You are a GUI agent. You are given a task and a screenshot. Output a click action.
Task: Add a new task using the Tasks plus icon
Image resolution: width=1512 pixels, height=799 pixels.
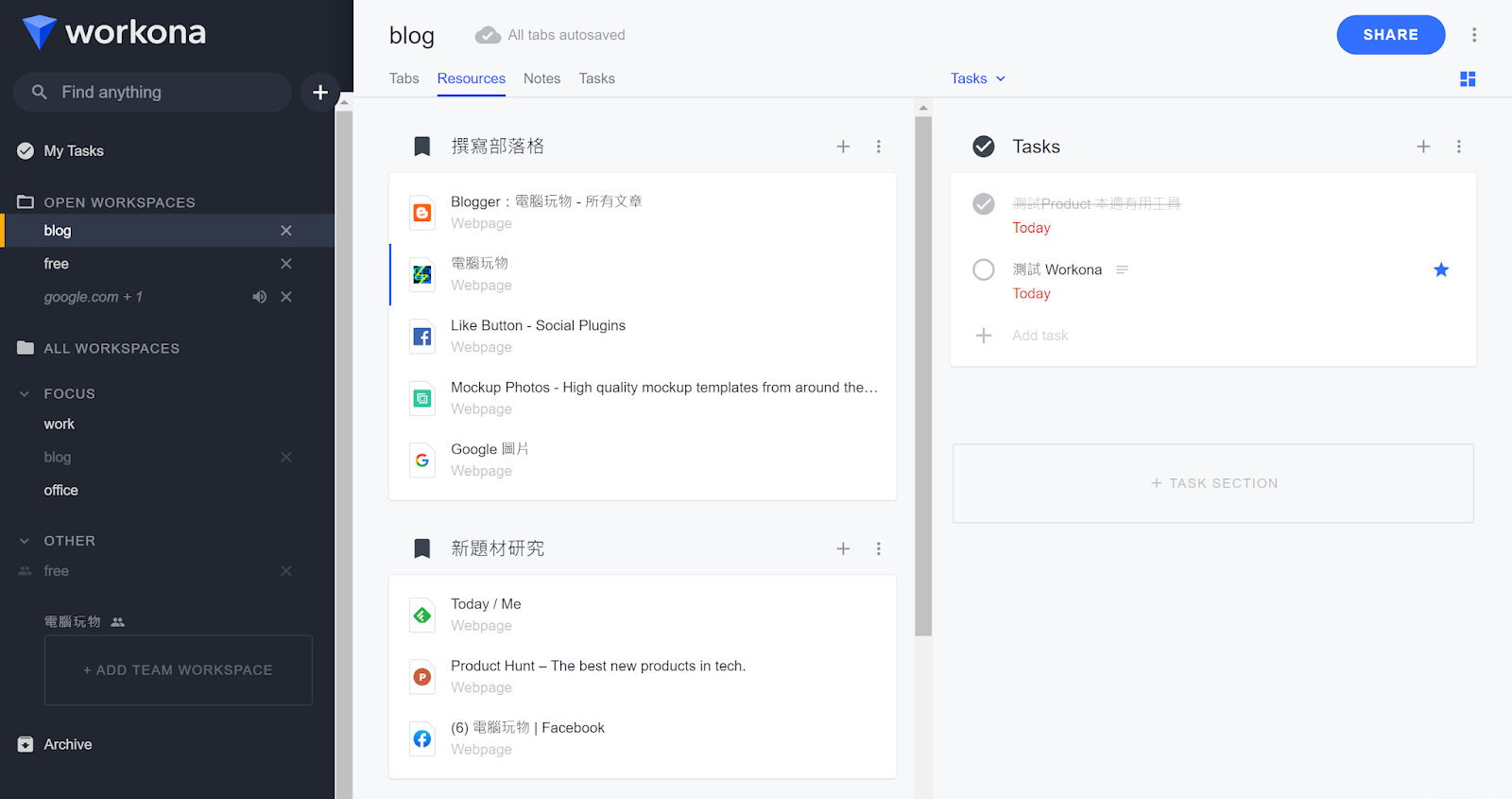pyautogui.click(x=1423, y=147)
